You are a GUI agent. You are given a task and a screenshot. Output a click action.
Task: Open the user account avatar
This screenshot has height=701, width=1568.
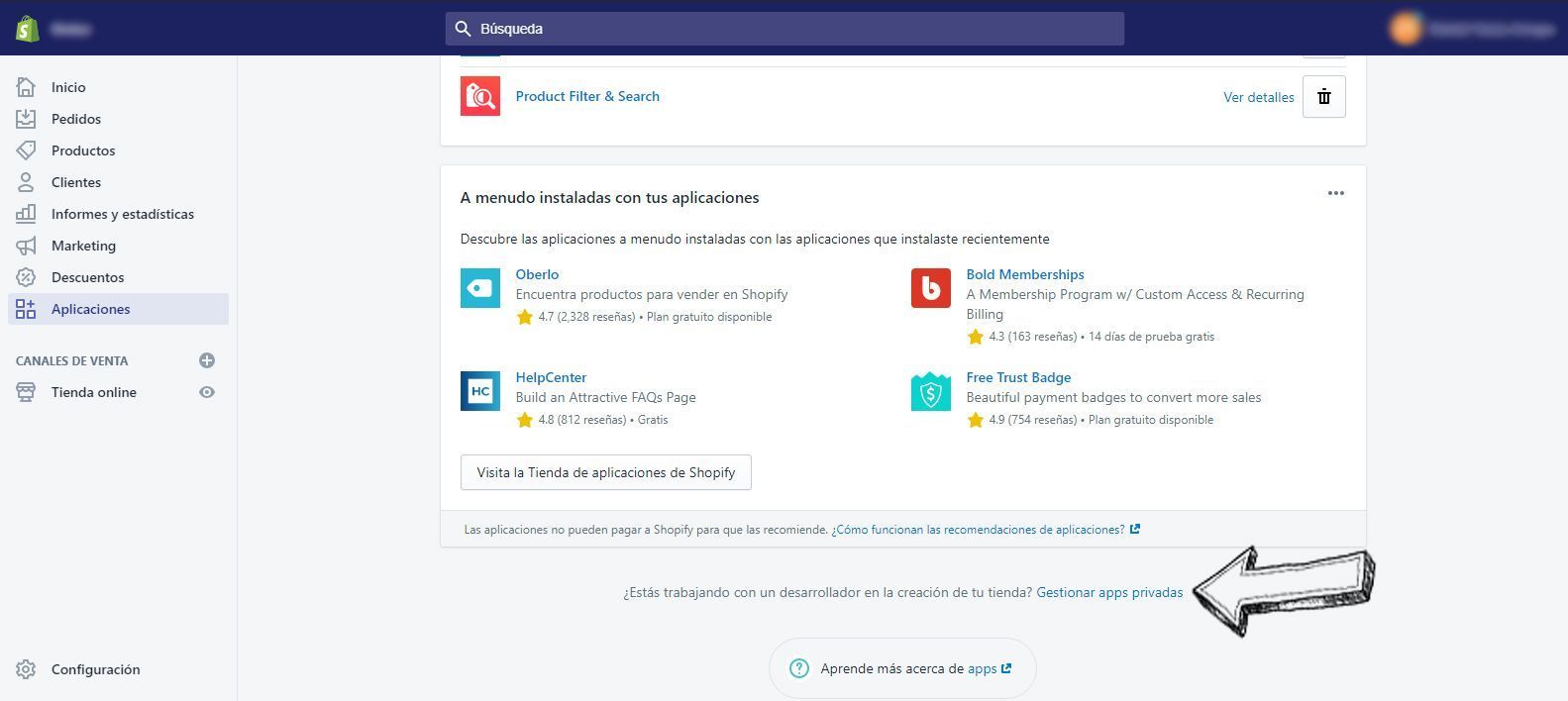point(1406,28)
